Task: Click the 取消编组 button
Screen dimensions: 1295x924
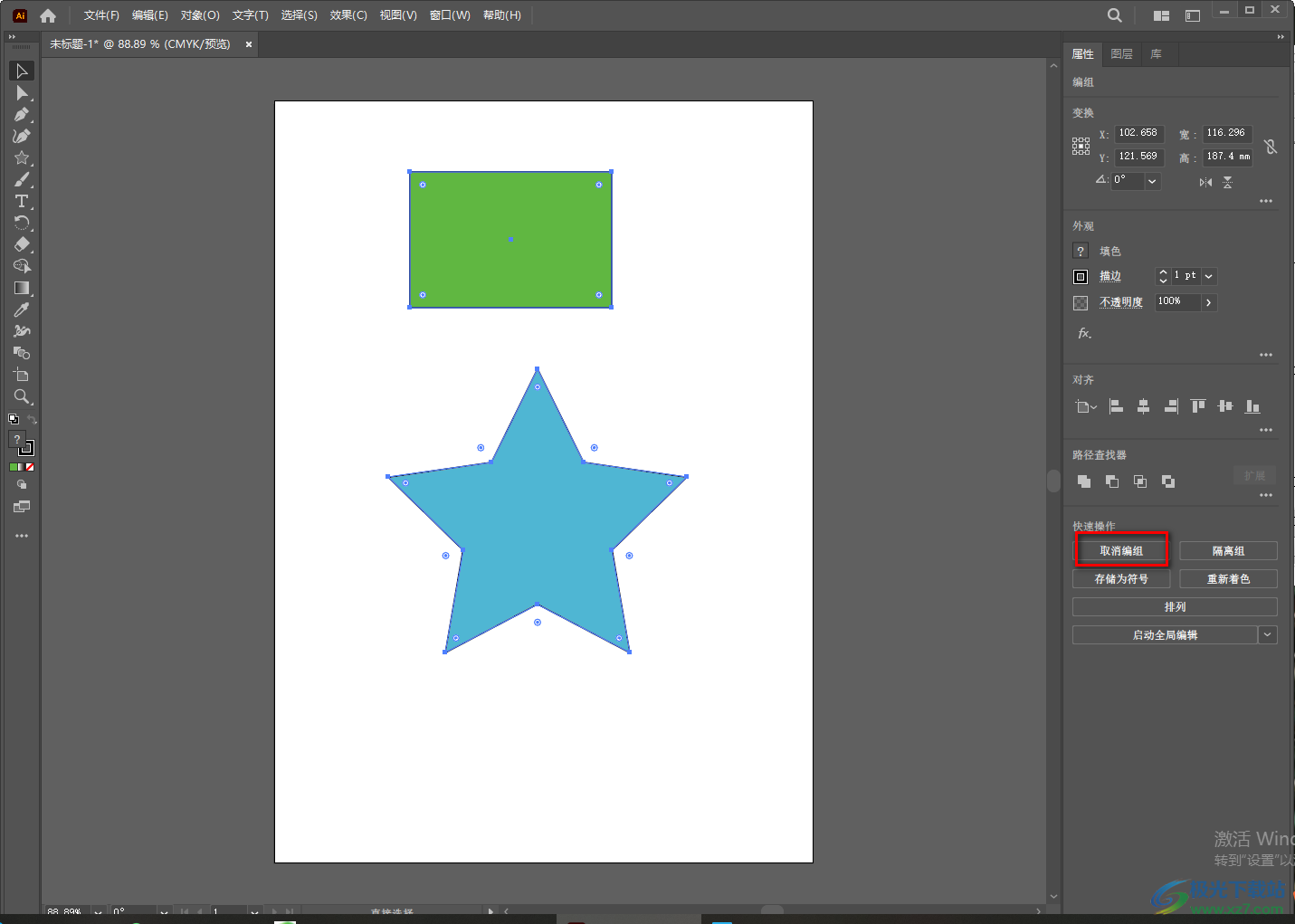Action: pyautogui.click(x=1121, y=550)
